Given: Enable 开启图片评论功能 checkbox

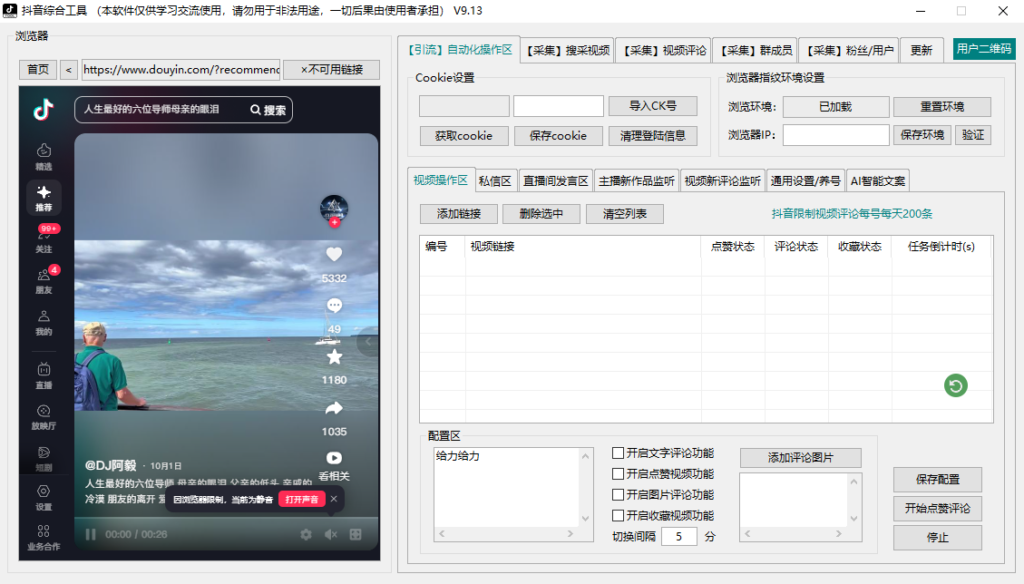Looking at the screenshot, I should tap(618, 495).
